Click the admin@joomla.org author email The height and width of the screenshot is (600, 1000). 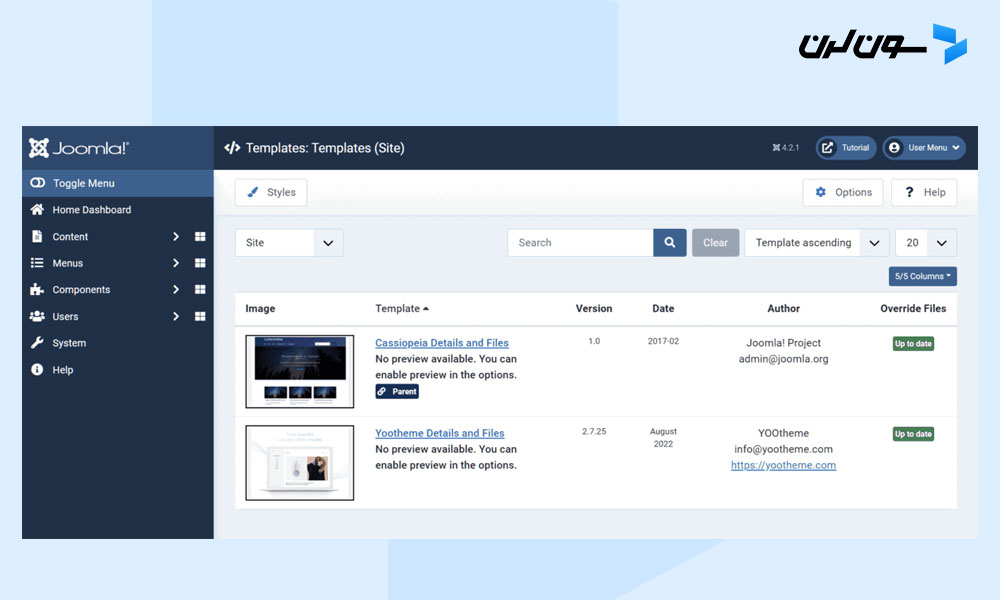tap(783, 359)
